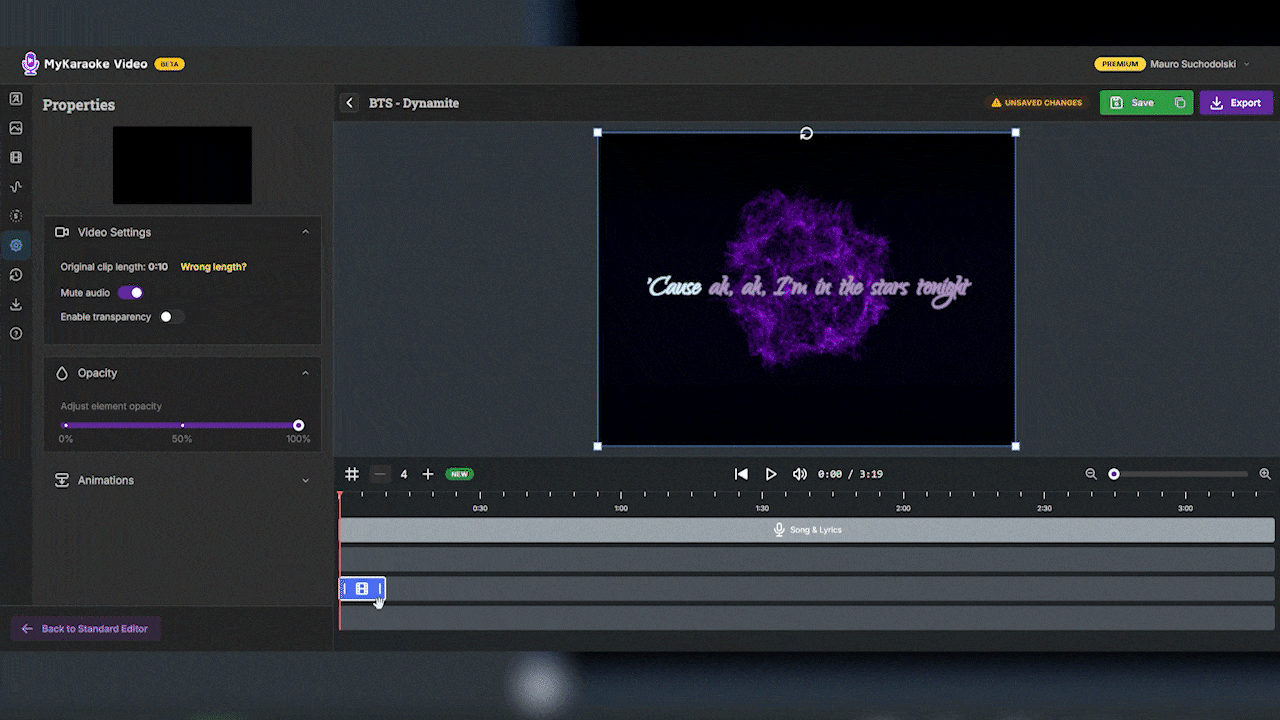Click the timeline zoom slider handle

pyautogui.click(x=1114, y=474)
